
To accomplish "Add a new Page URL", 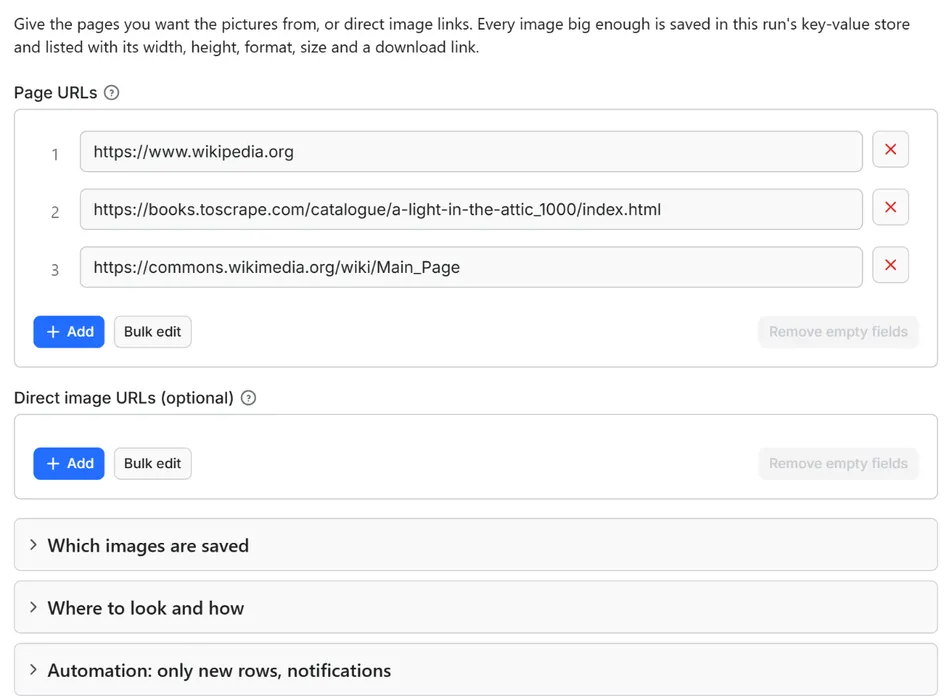I will (69, 332).
